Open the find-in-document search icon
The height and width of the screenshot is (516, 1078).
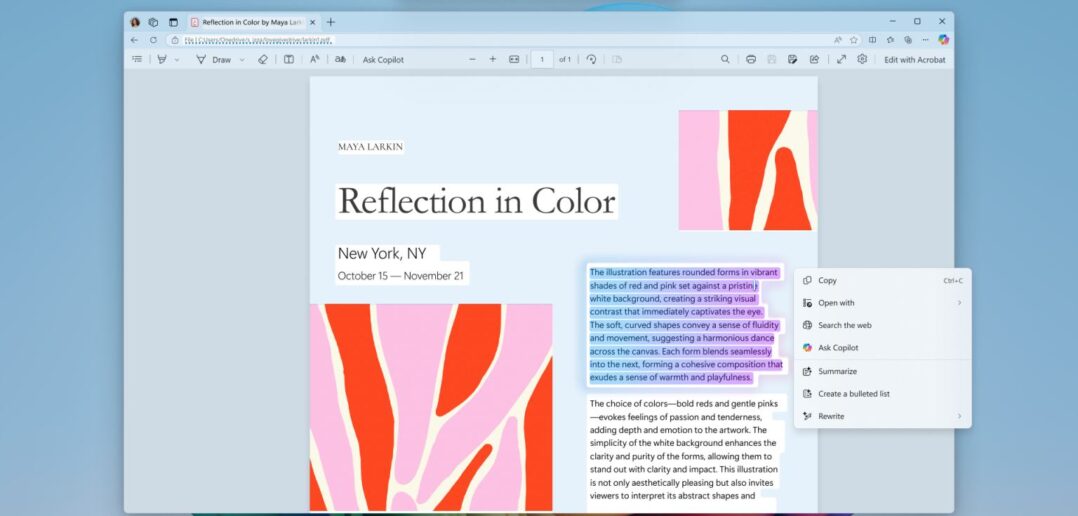click(725, 60)
